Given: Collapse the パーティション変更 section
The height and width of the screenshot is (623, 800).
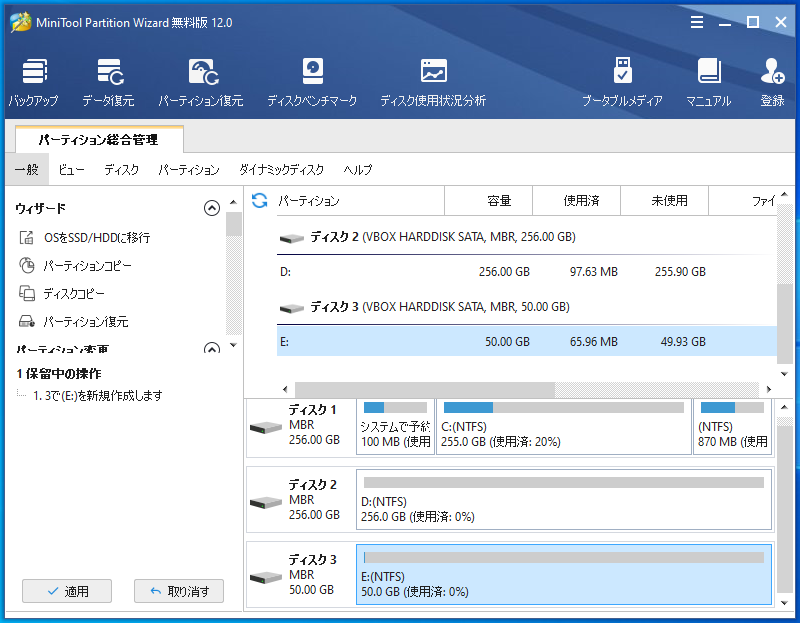Looking at the screenshot, I should [212, 348].
